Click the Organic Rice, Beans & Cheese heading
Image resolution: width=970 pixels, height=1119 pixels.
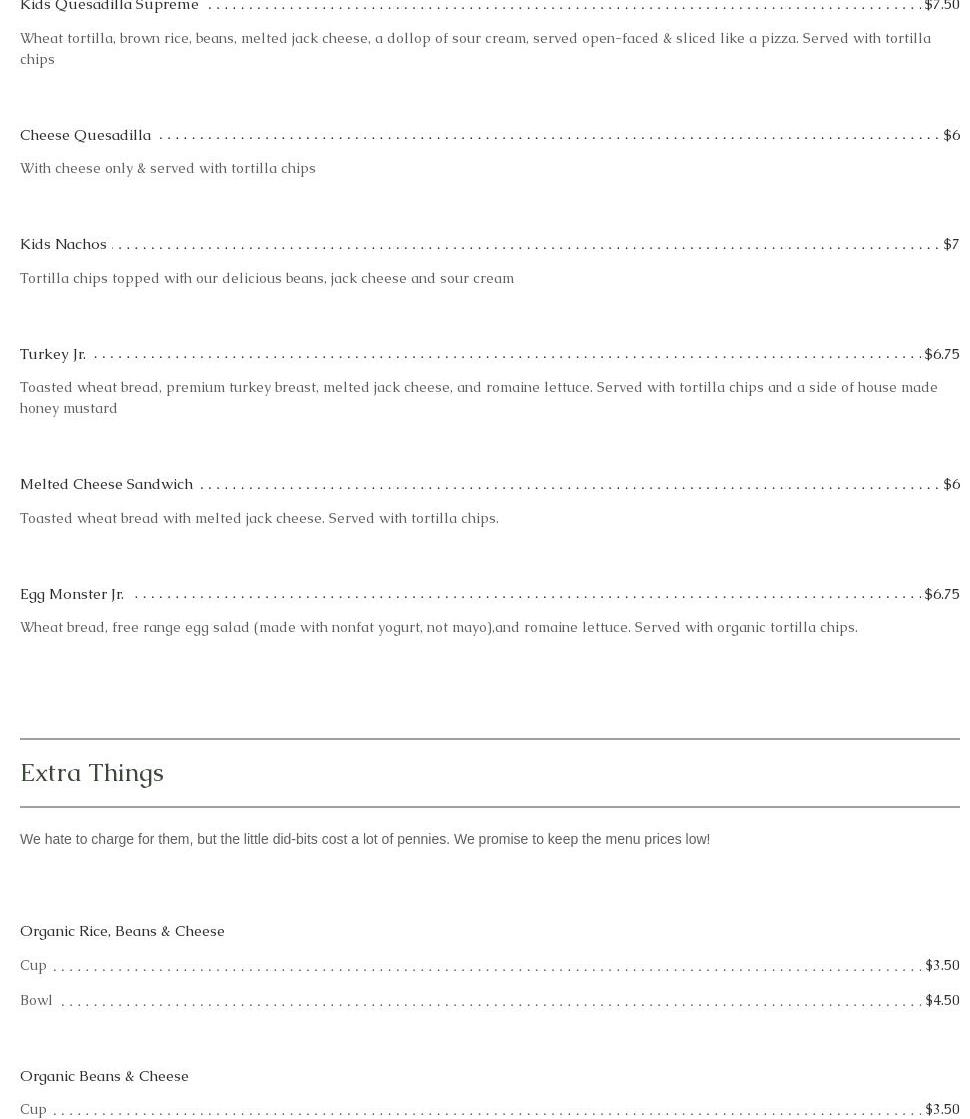122,931
